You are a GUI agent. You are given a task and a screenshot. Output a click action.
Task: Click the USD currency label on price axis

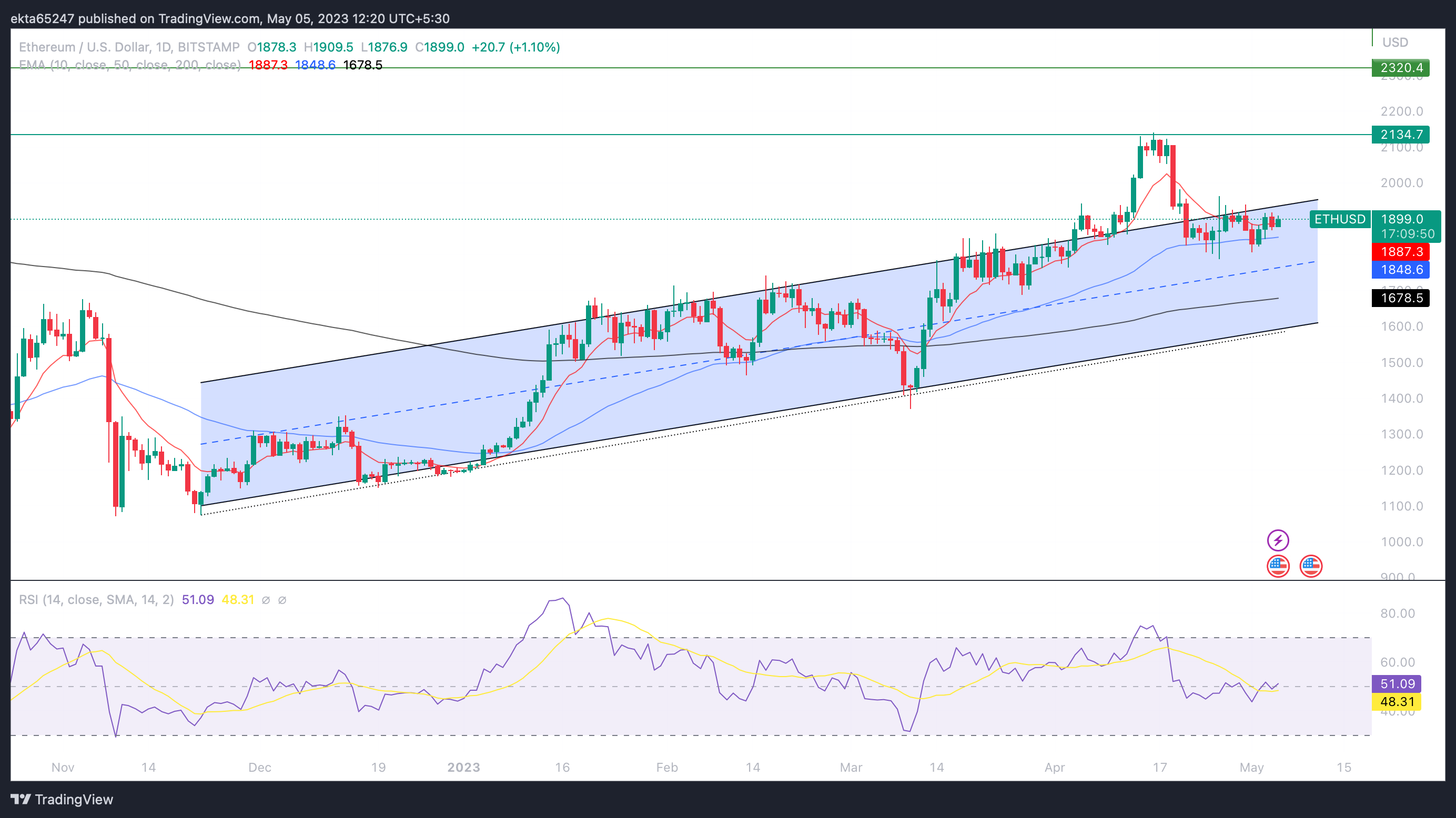click(x=1395, y=43)
